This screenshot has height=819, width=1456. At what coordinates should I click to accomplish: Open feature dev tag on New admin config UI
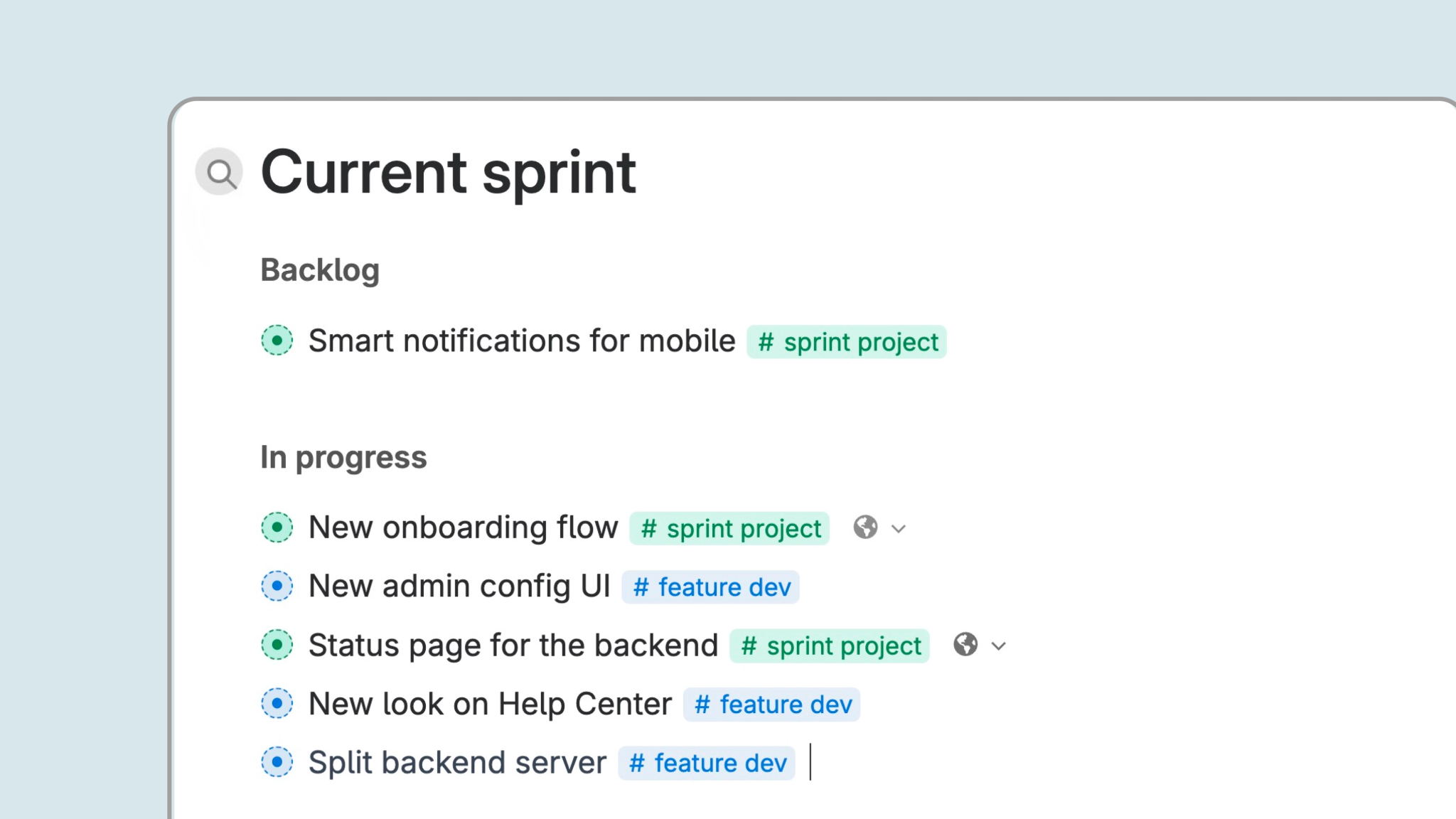tap(710, 587)
